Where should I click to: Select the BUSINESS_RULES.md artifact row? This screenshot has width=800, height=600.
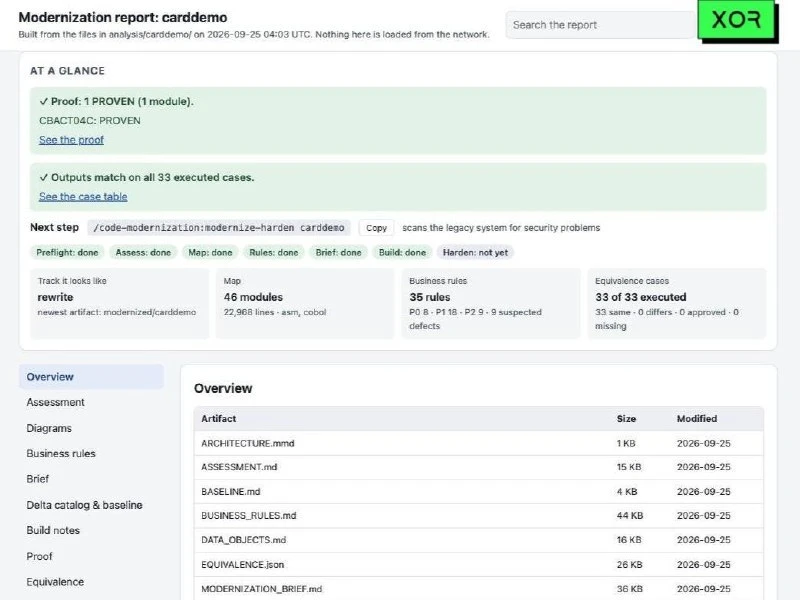pos(479,516)
